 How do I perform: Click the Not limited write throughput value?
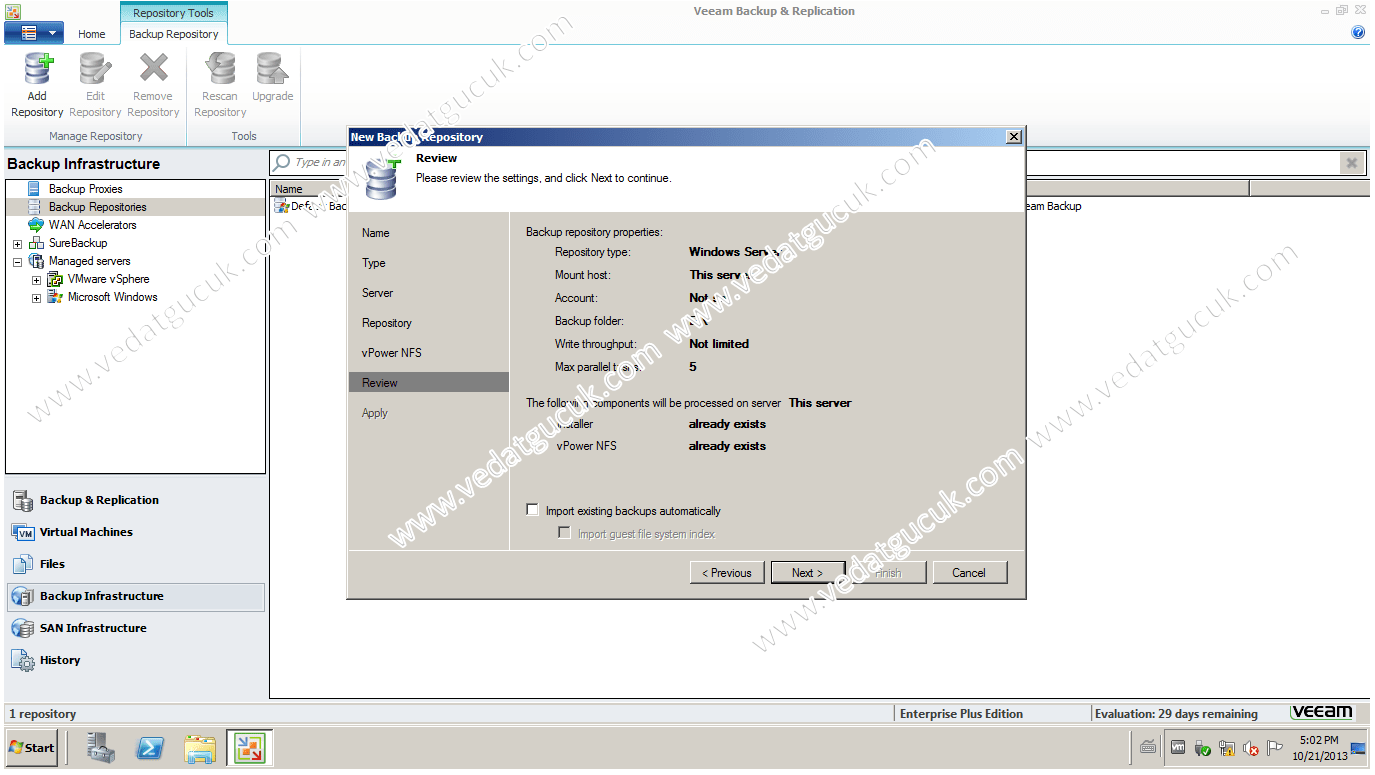pos(719,344)
